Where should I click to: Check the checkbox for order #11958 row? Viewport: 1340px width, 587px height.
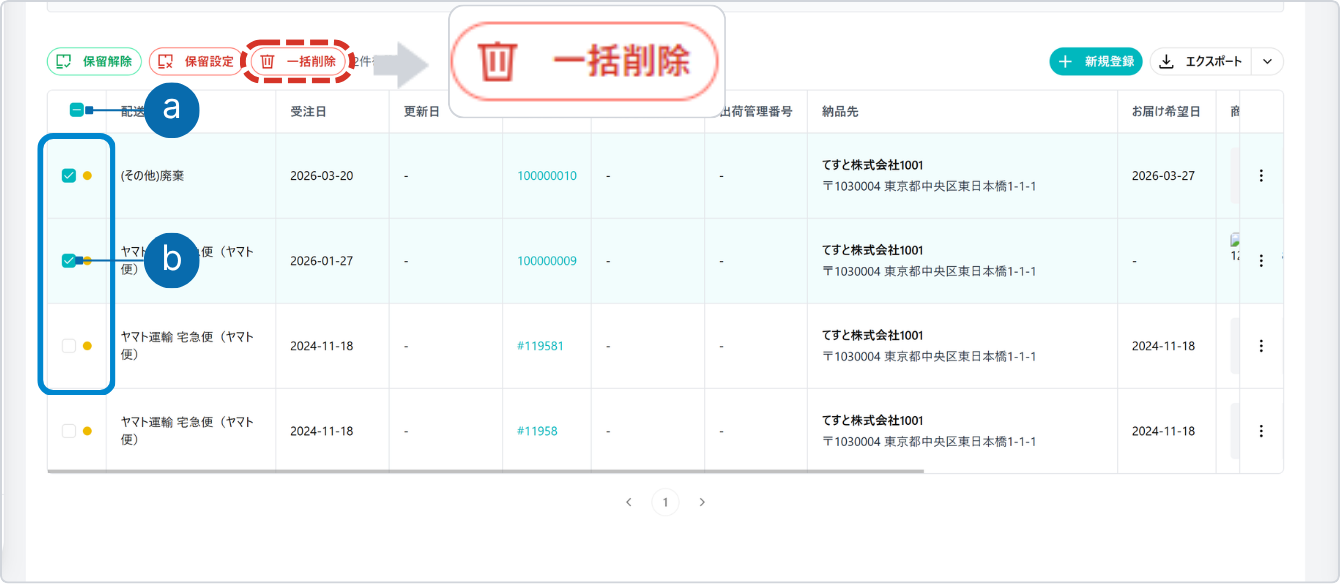69,431
